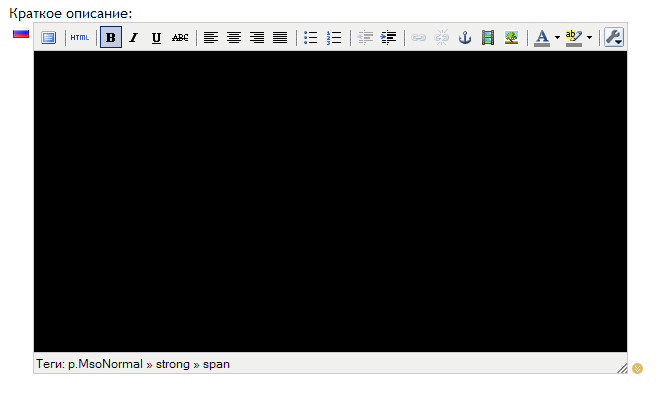
Task: Open highlight background color dropdown arrow
Action: (x=589, y=37)
